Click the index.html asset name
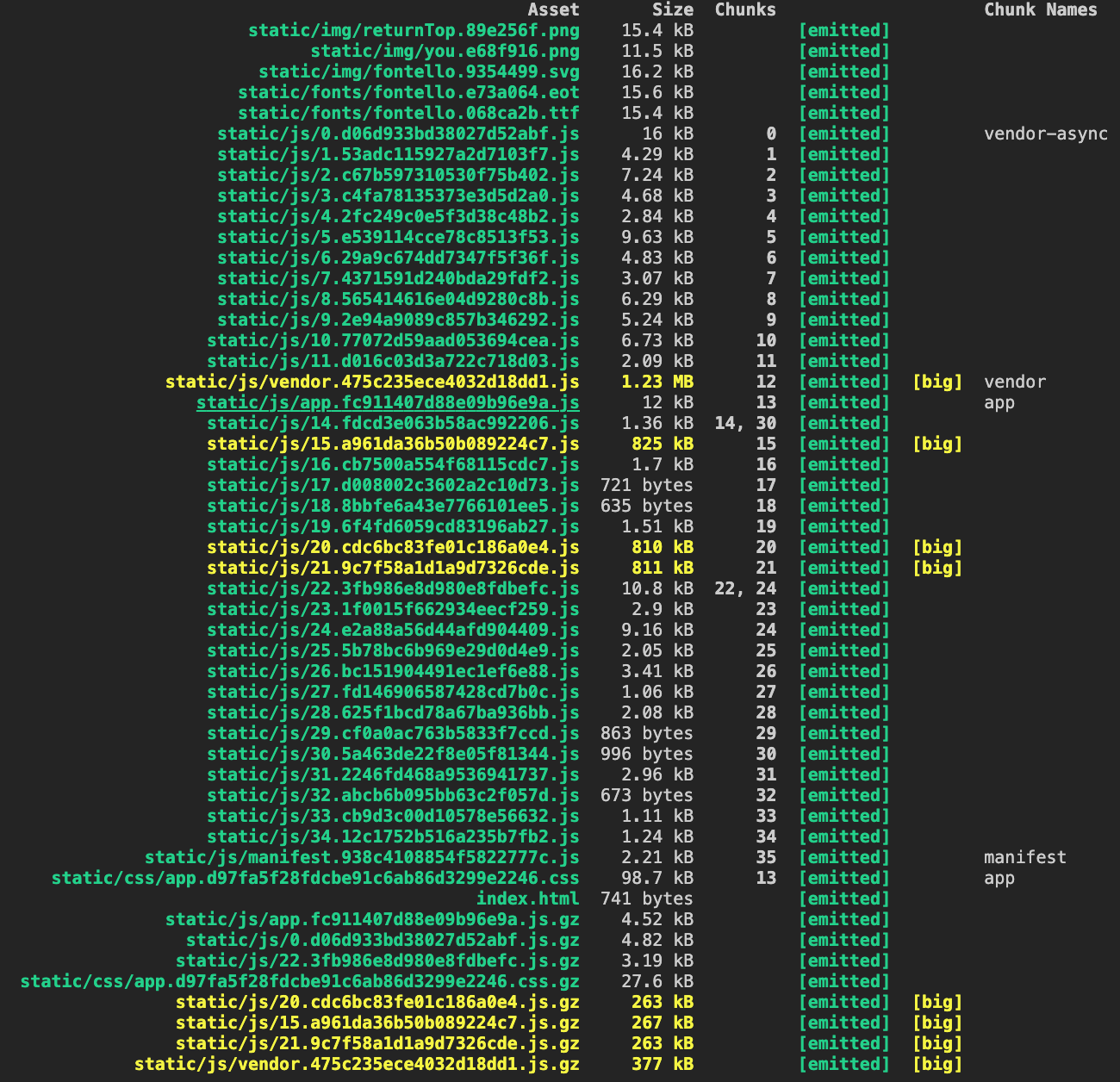The width and height of the screenshot is (1120, 1082). (527, 899)
